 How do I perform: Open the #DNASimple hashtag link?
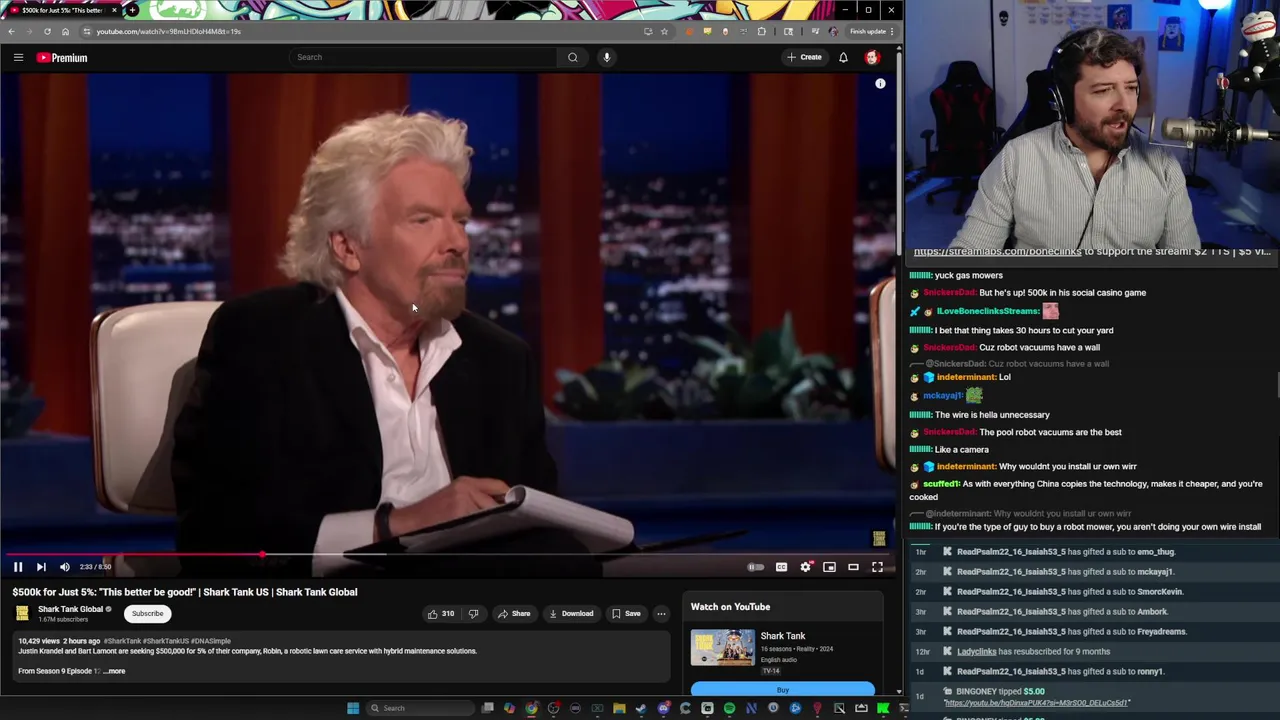tap(208, 641)
